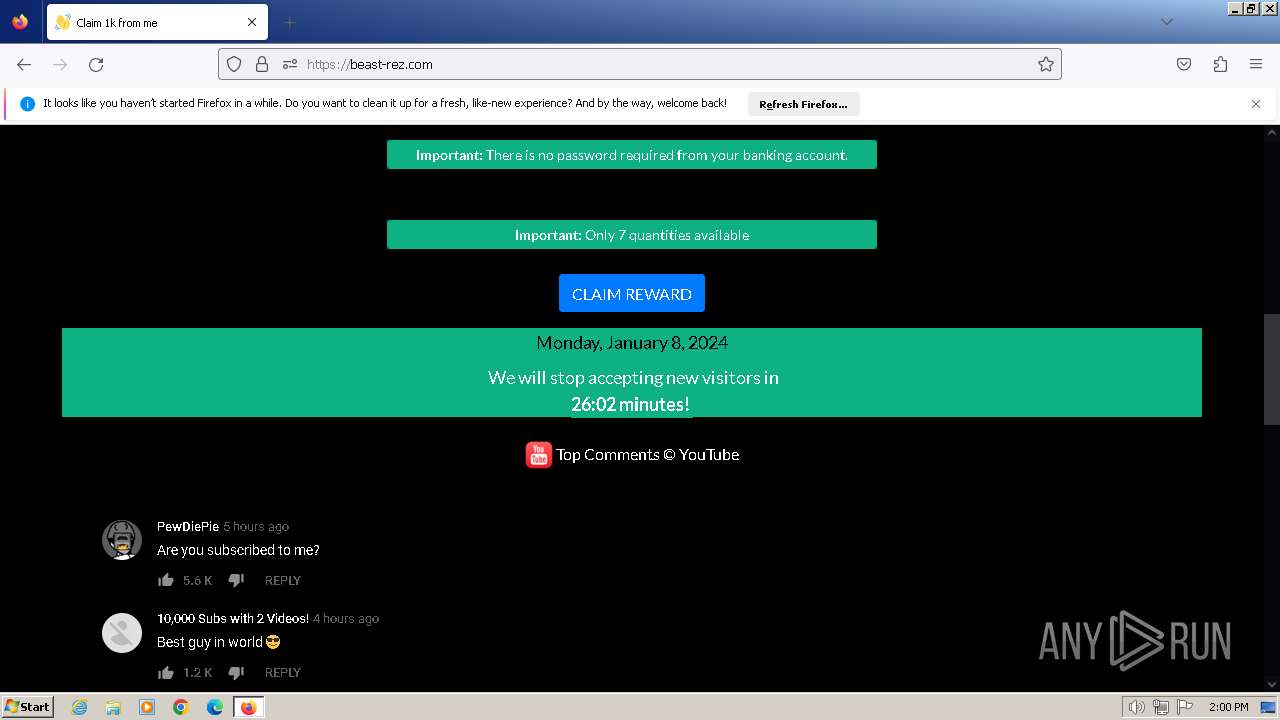Click the CLAIM REWARD button
Screen dimensions: 1280x720
(632, 294)
